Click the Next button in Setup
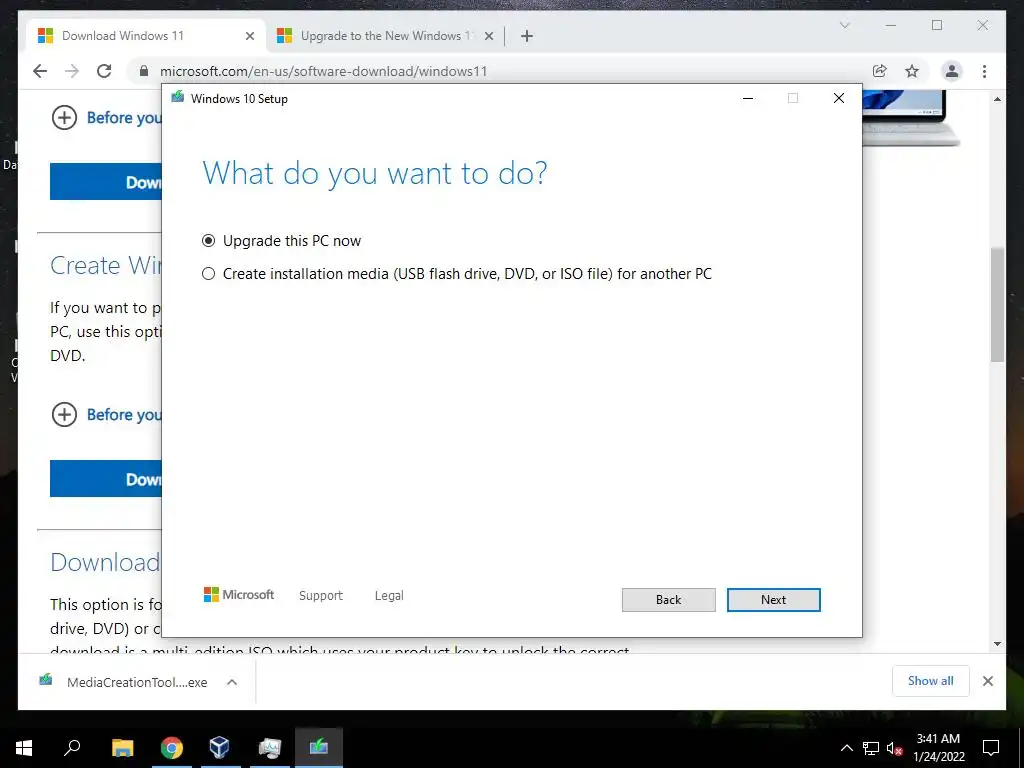This screenshot has height=768, width=1024. click(773, 600)
